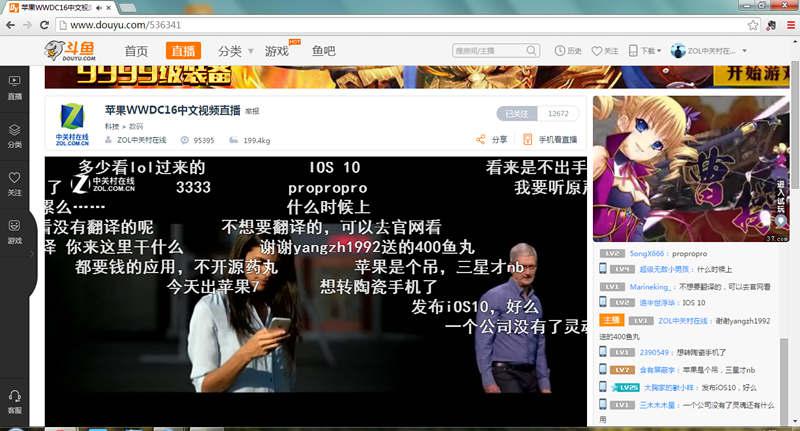This screenshot has width=800, height=431.
Task: Expand the 分类 category dropdown
Action: point(236,51)
